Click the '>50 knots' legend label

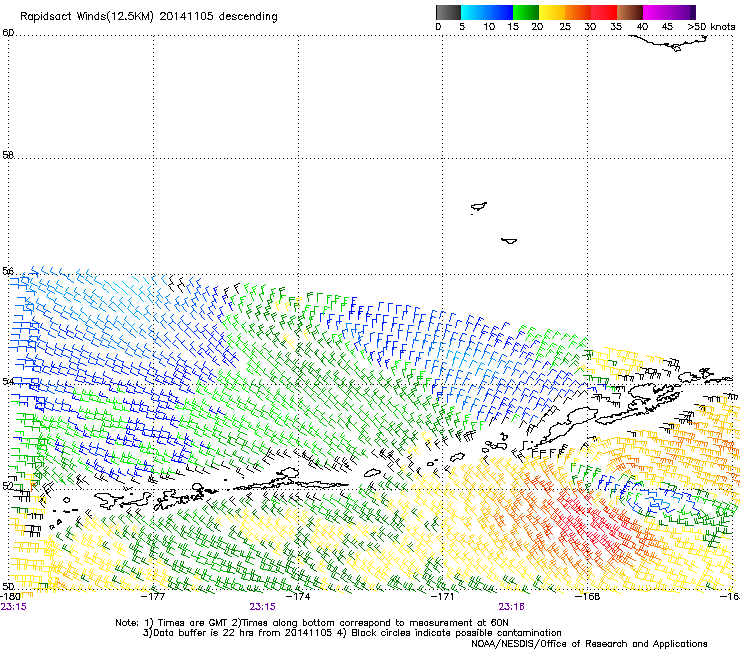pos(711,27)
